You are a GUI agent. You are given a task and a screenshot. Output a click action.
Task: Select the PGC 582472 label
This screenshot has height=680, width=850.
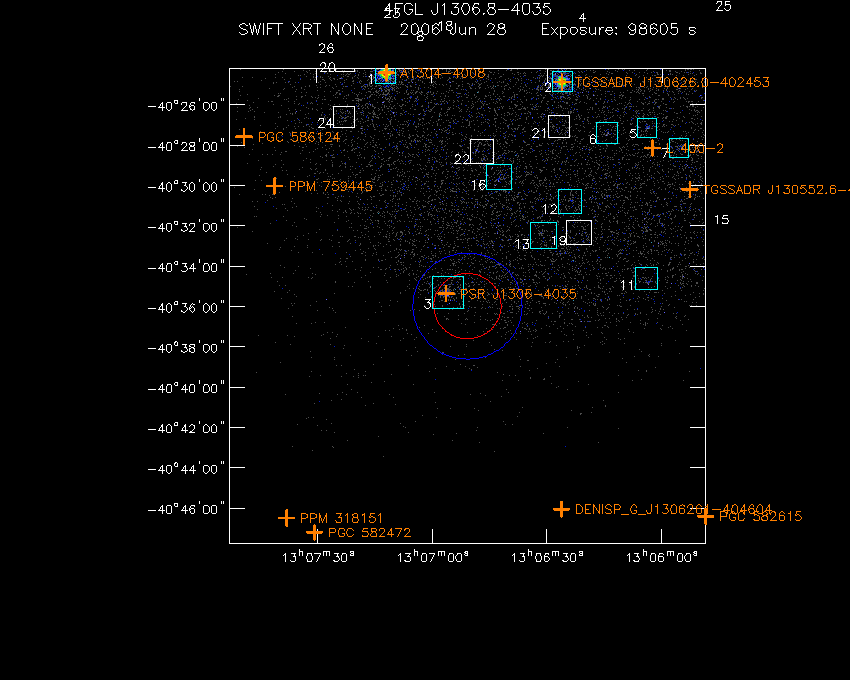370,533
